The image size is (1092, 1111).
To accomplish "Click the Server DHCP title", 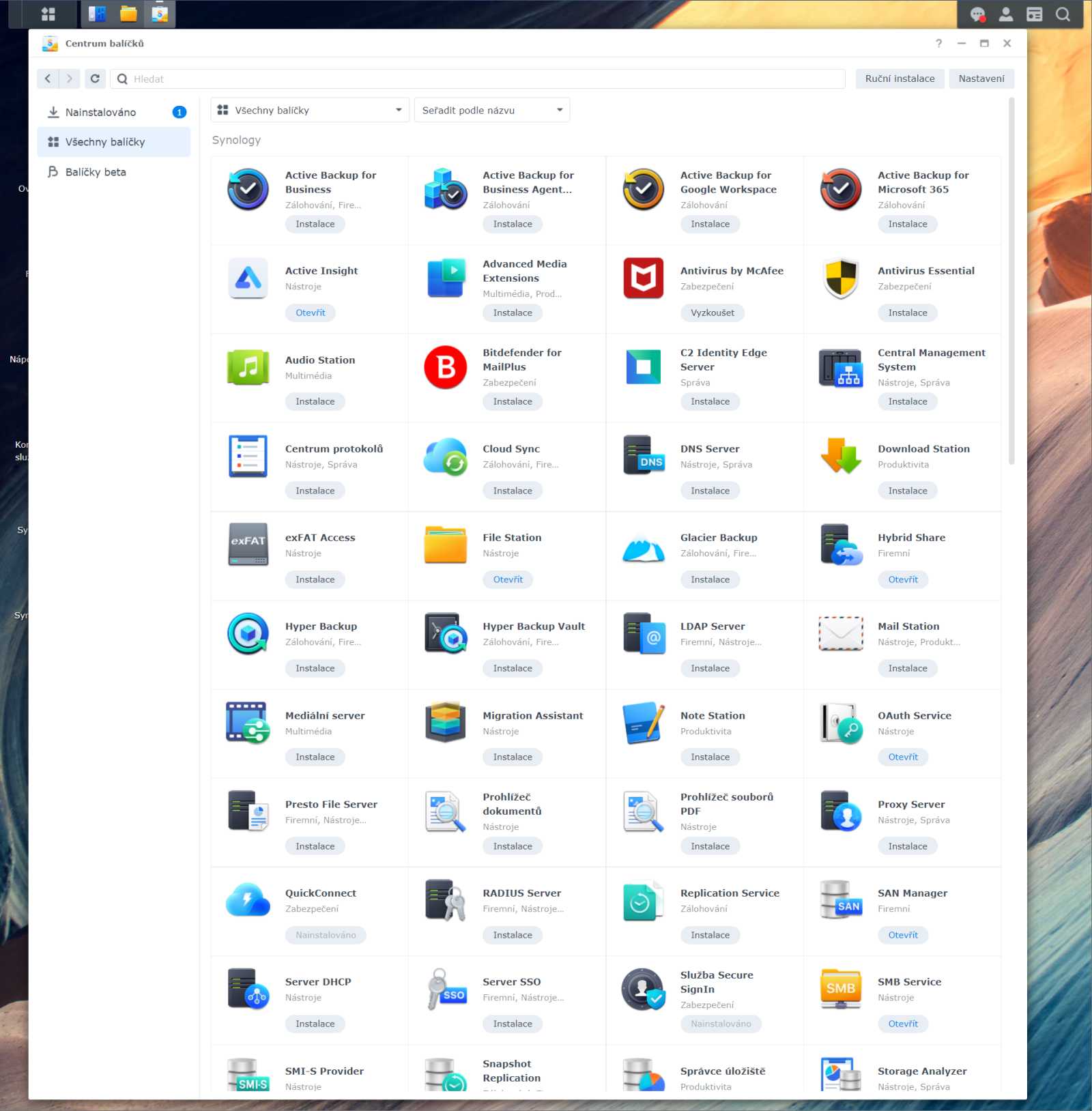I will pyautogui.click(x=318, y=982).
